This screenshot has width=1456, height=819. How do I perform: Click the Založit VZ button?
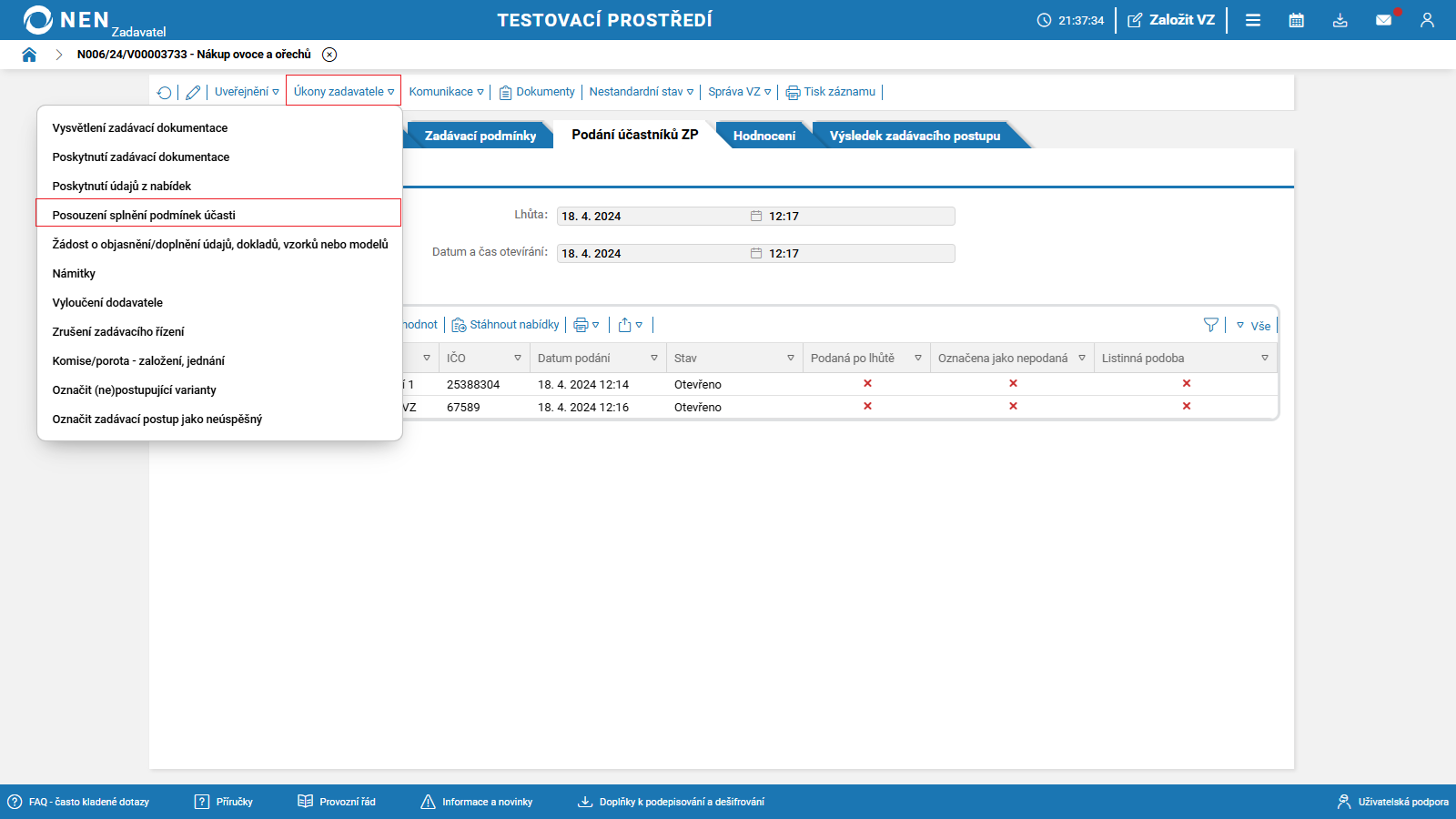pyautogui.click(x=1171, y=20)
